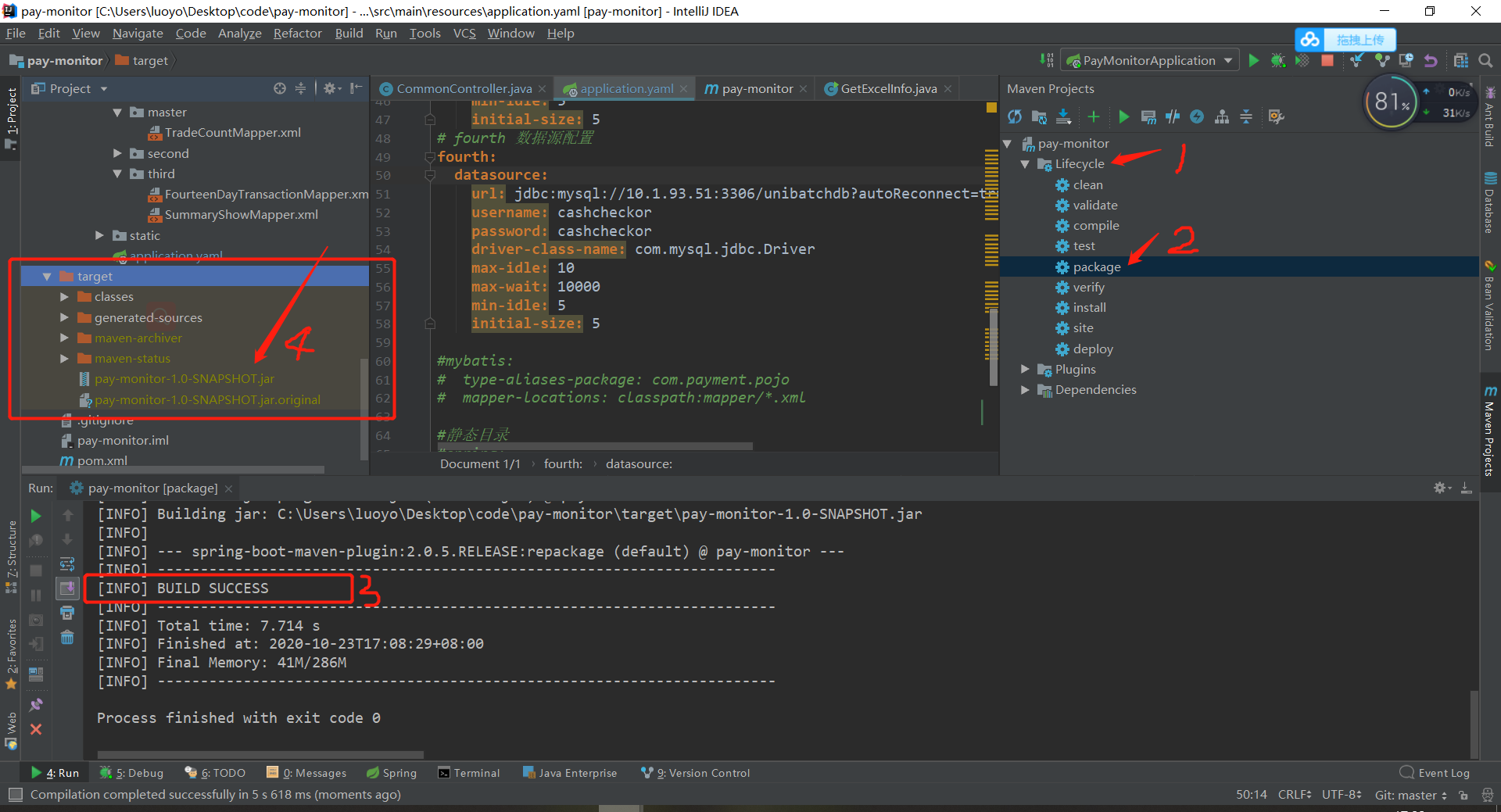The image size is (1501, 812).
Task: Open the Project Structure icon
Action: 1461,61
